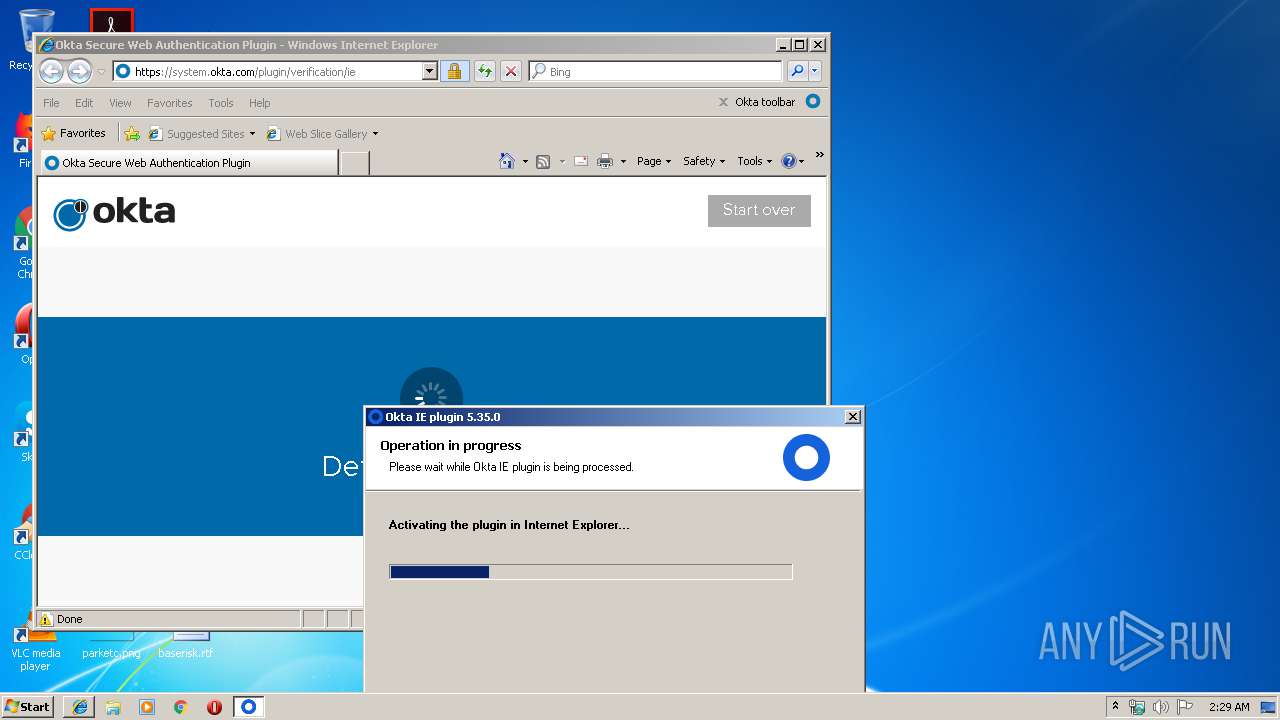
Task: Open the Safety command menu
Action: point(704,161)
